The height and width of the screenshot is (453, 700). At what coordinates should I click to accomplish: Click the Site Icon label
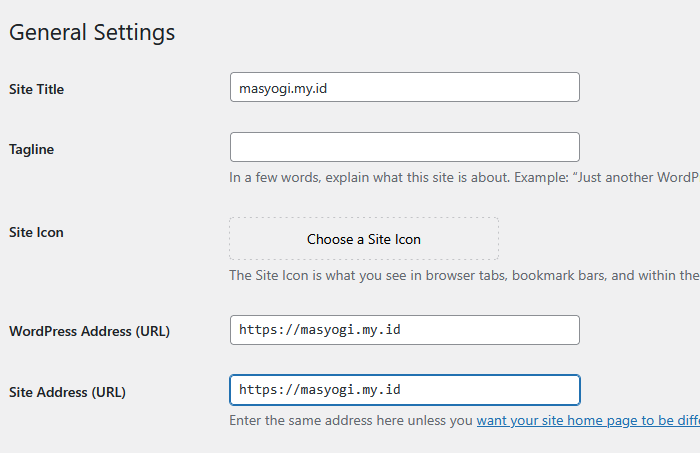pyautogui.click(x=36, y=232)
